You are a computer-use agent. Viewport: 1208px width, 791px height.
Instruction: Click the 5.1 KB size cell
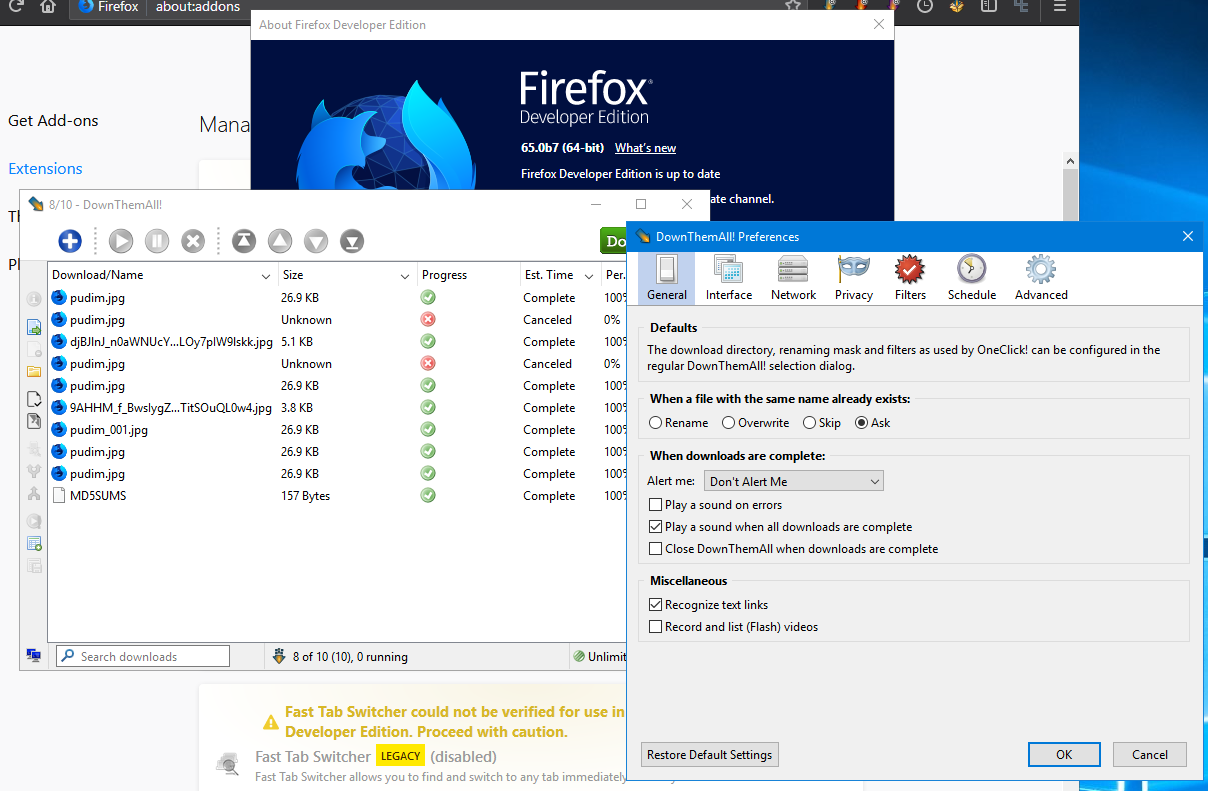[297, 342]
